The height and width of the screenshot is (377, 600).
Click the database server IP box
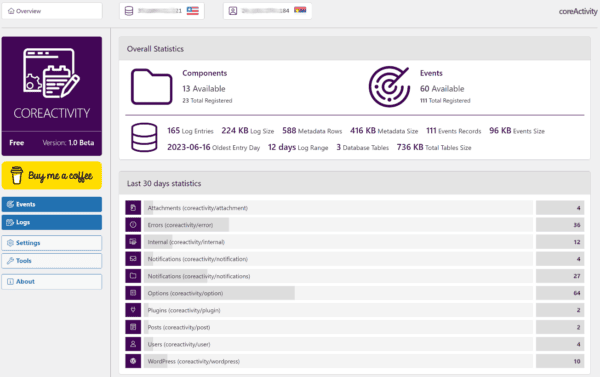point(162,11)
